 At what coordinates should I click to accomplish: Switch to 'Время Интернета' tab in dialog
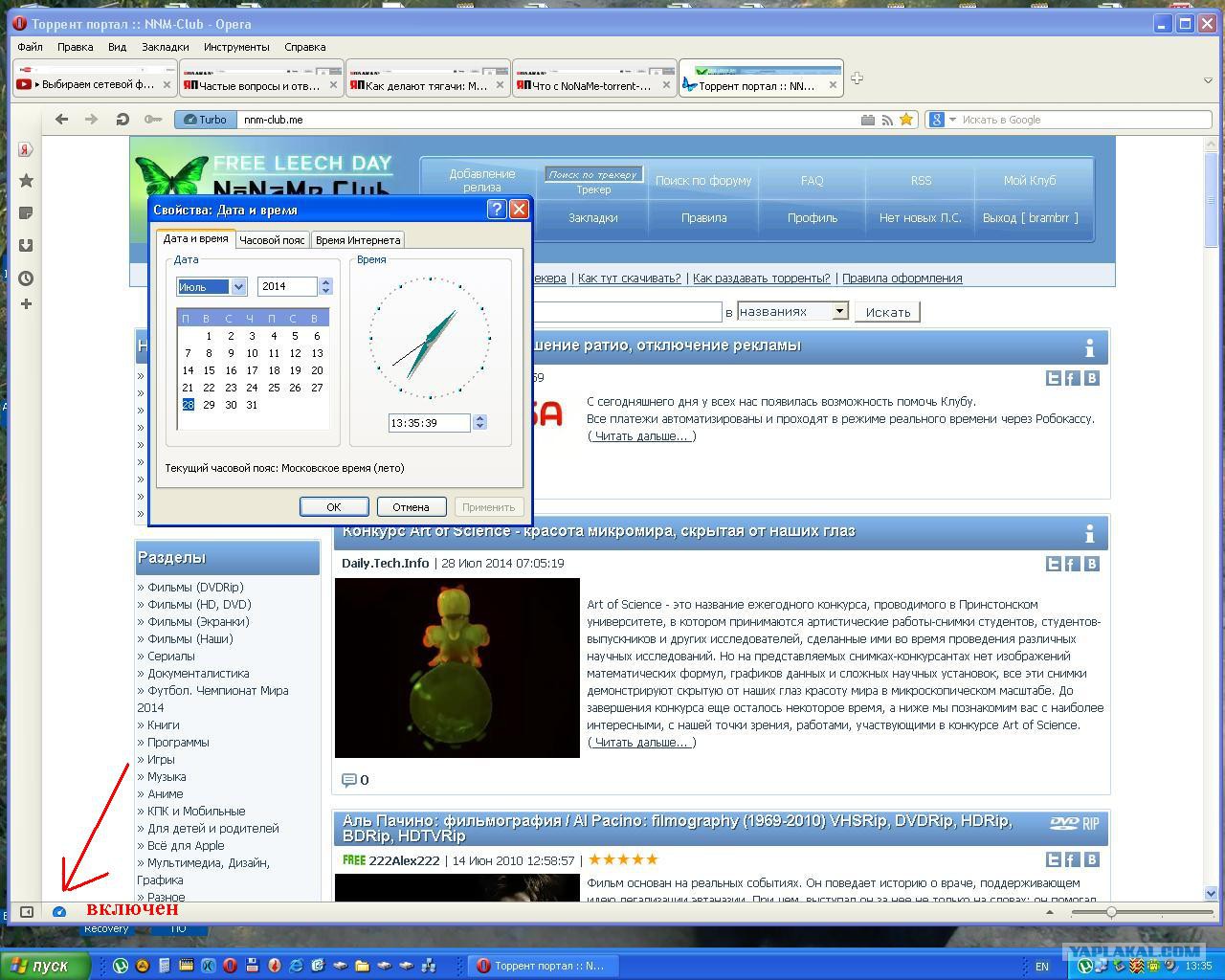tap(358, 240)
